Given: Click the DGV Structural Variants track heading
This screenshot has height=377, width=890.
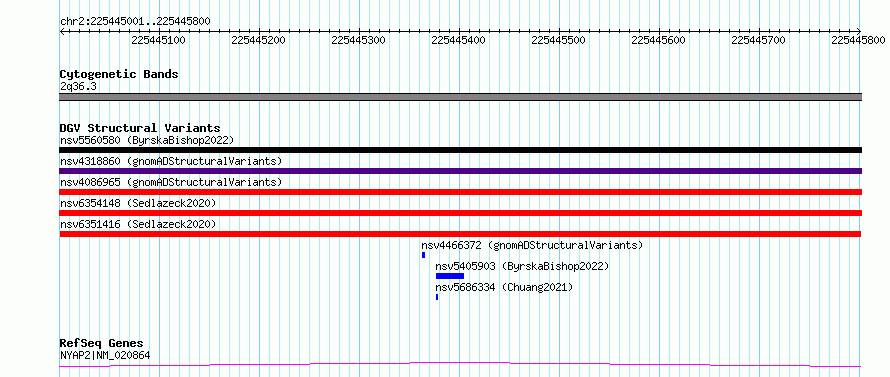Looking at the screenshot, I should [x=140, y=128].
